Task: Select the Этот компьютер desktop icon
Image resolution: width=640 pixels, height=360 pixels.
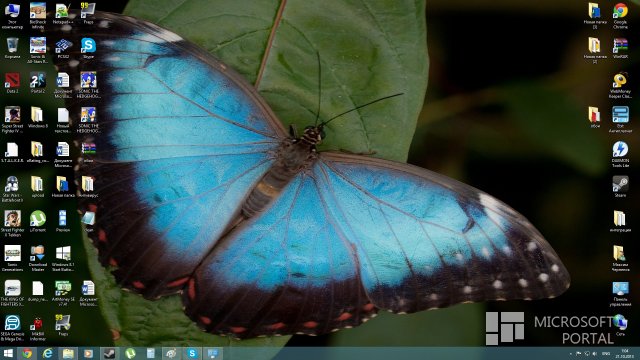Action: pos(12,16)
